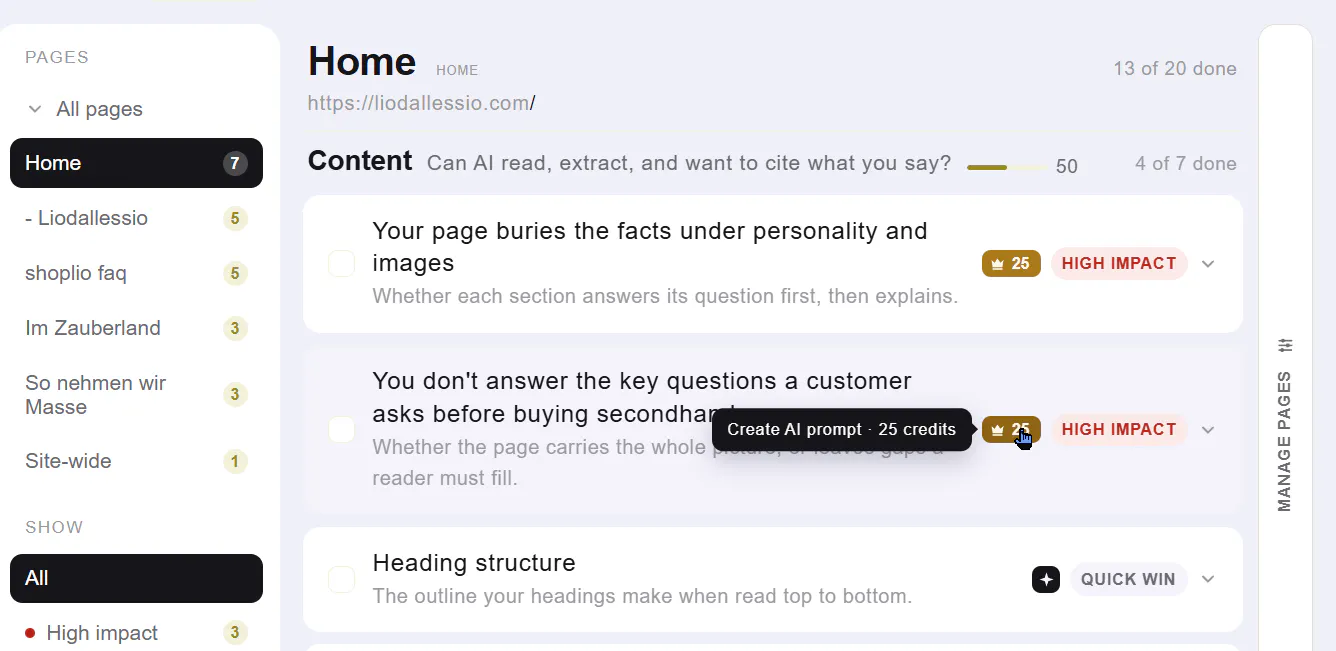The width and height of the screenshot is (1336, 651).
Task: Click the crown 25 credits badge on first item
Action: pos(1011,264)
